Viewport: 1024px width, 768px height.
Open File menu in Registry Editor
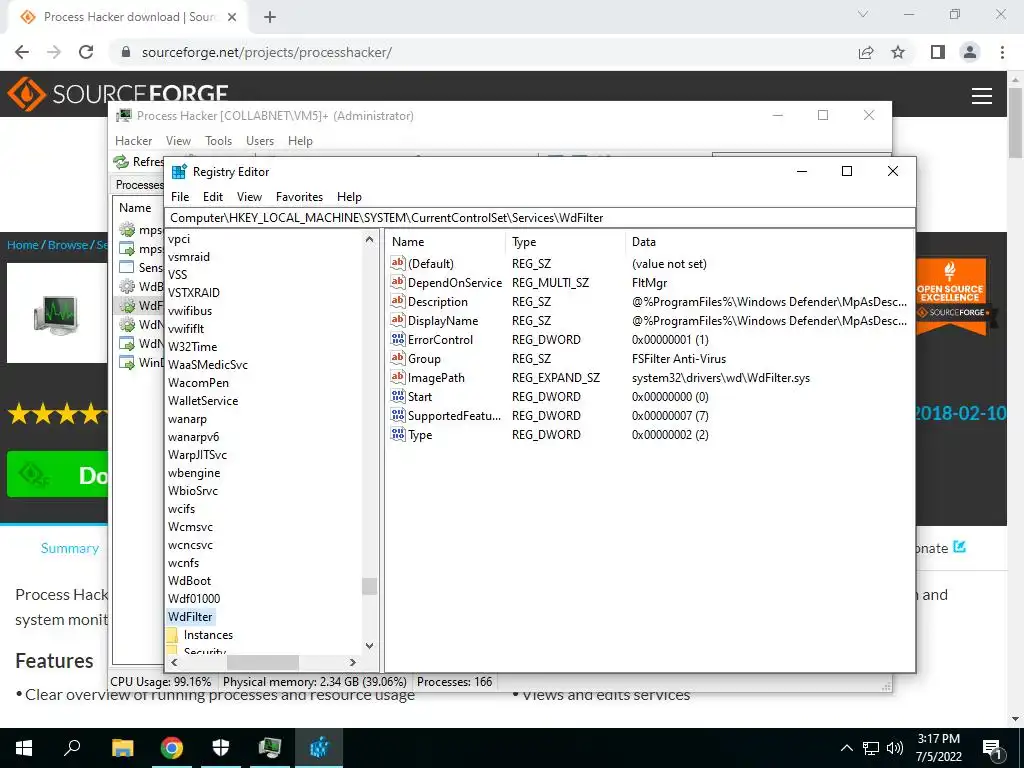(180, 197)
